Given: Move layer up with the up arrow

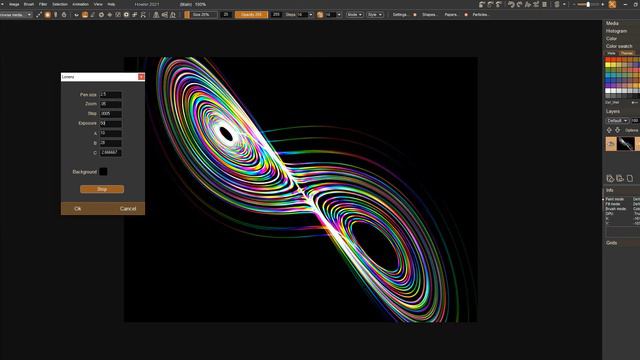Looking at the screenshot, I should 609,130.
